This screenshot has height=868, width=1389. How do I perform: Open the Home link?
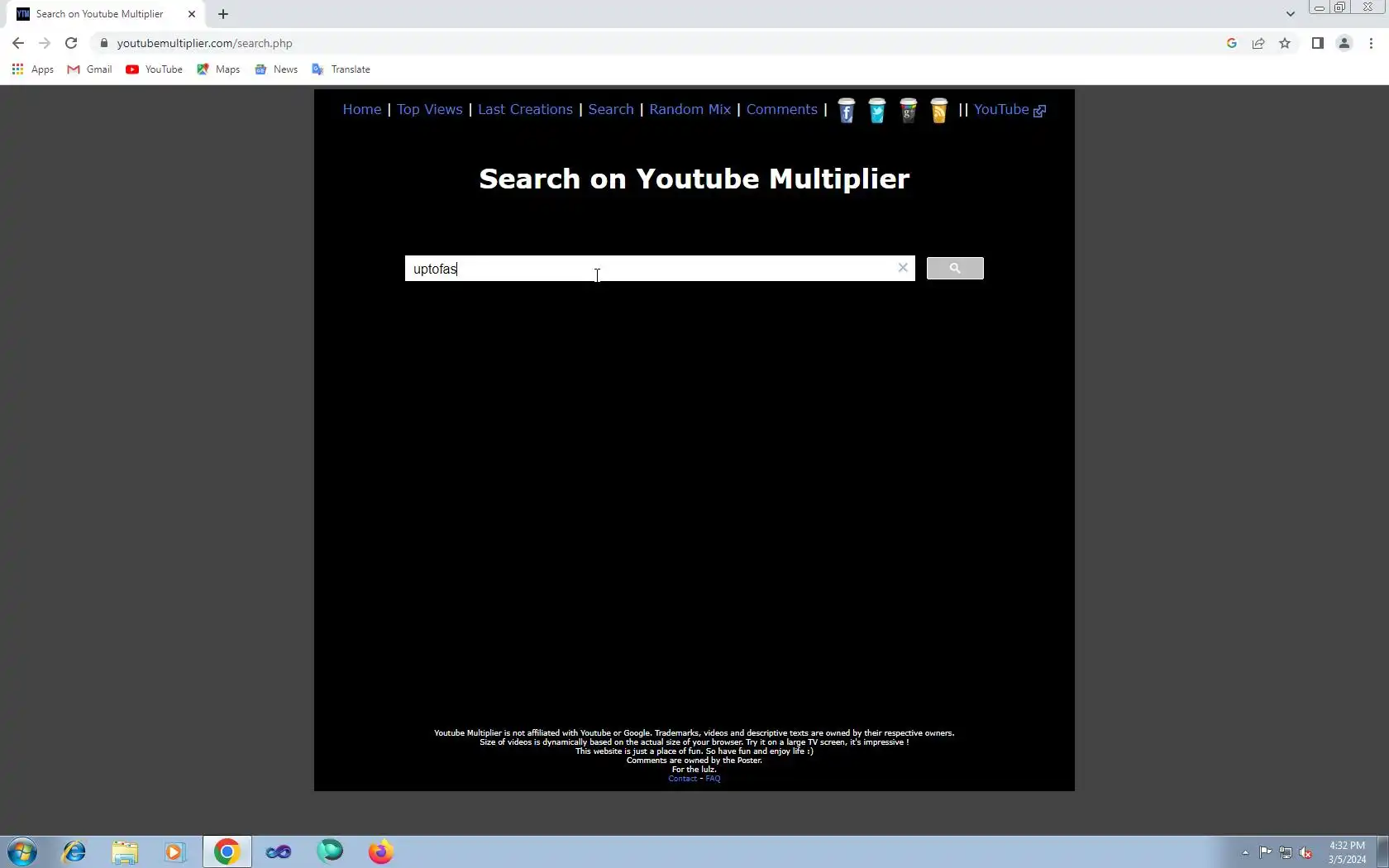coord(362,109)
